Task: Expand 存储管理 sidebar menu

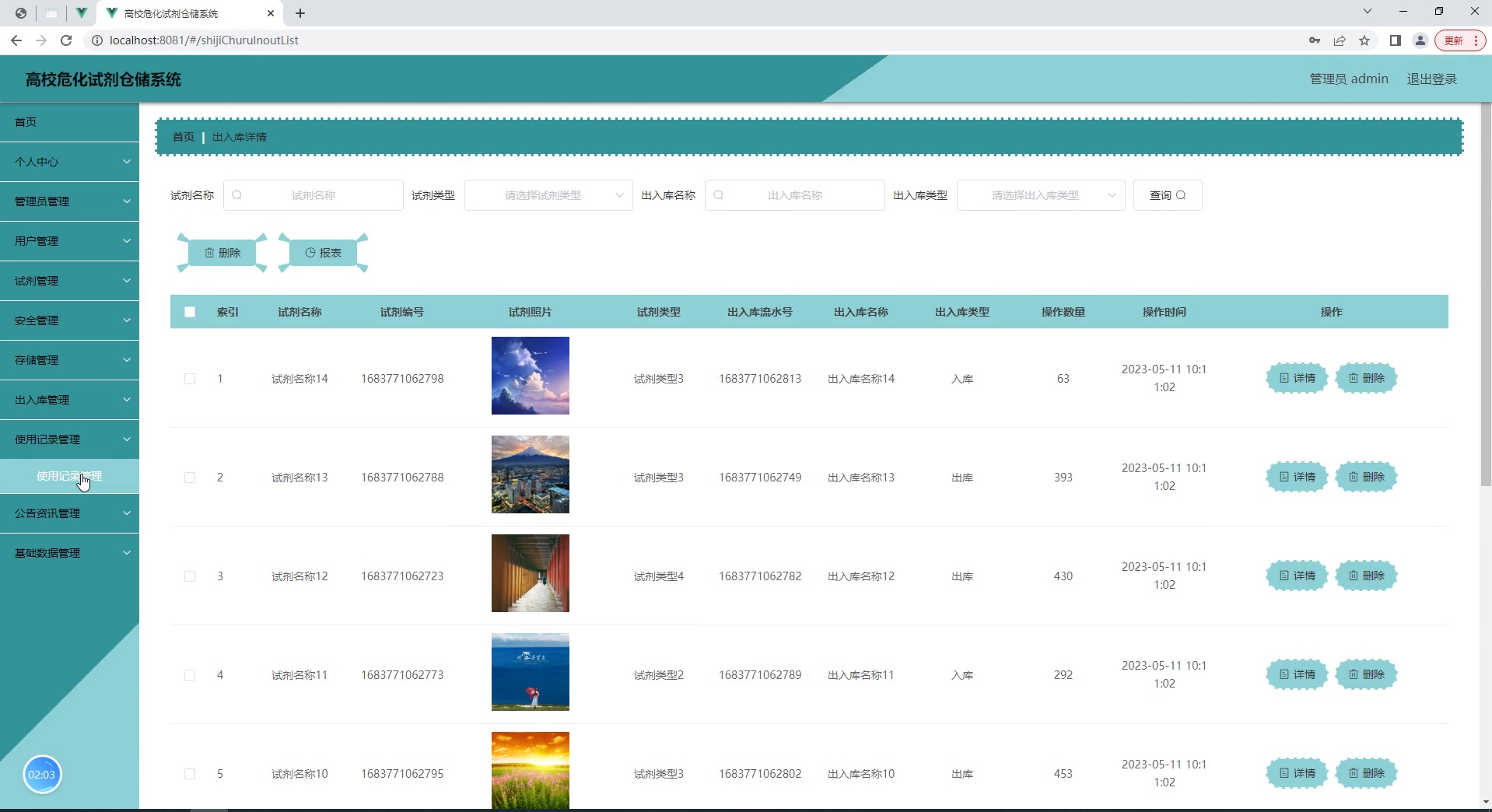Action: [x=69, y=360]
